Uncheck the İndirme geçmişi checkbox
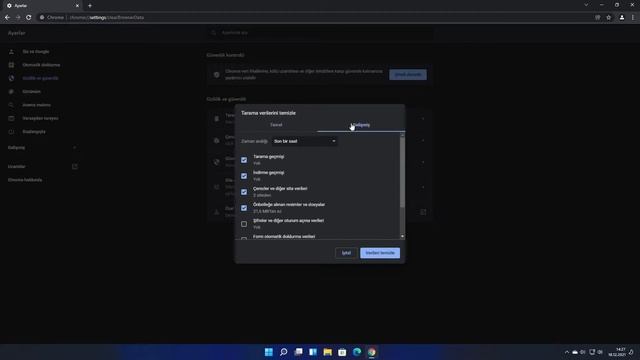The height and width of the screenshot is (360, 640). 244,176
